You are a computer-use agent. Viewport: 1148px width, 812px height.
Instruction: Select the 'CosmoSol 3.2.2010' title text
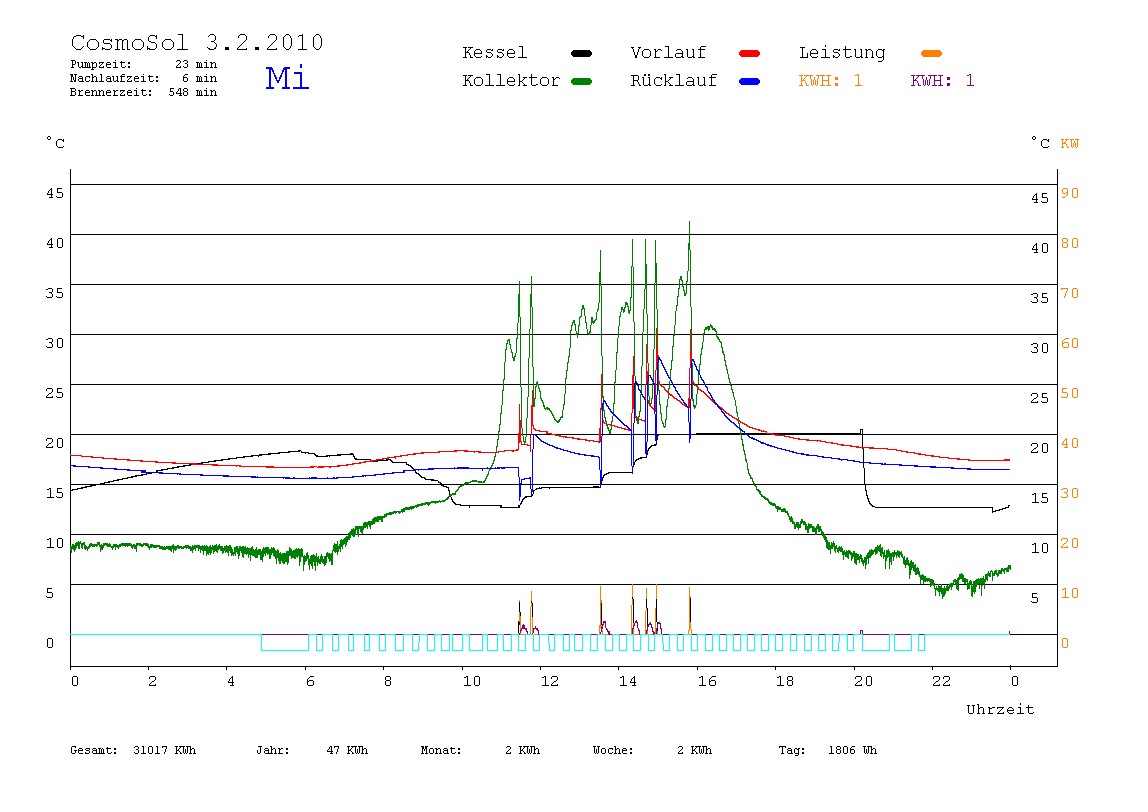(x=197, y=42)
